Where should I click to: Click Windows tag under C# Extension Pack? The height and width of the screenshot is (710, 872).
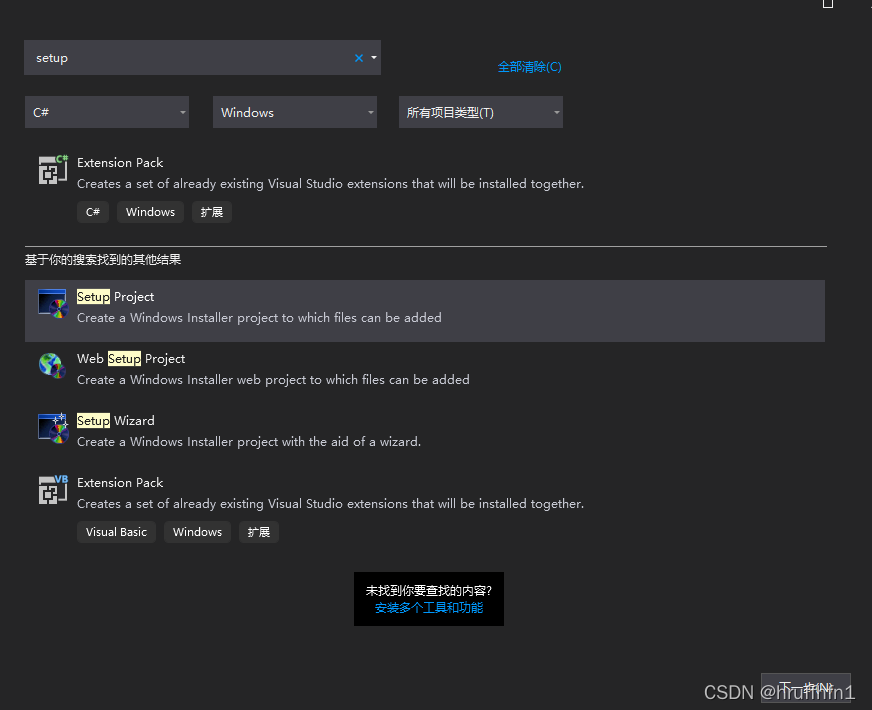click(150, 212)
